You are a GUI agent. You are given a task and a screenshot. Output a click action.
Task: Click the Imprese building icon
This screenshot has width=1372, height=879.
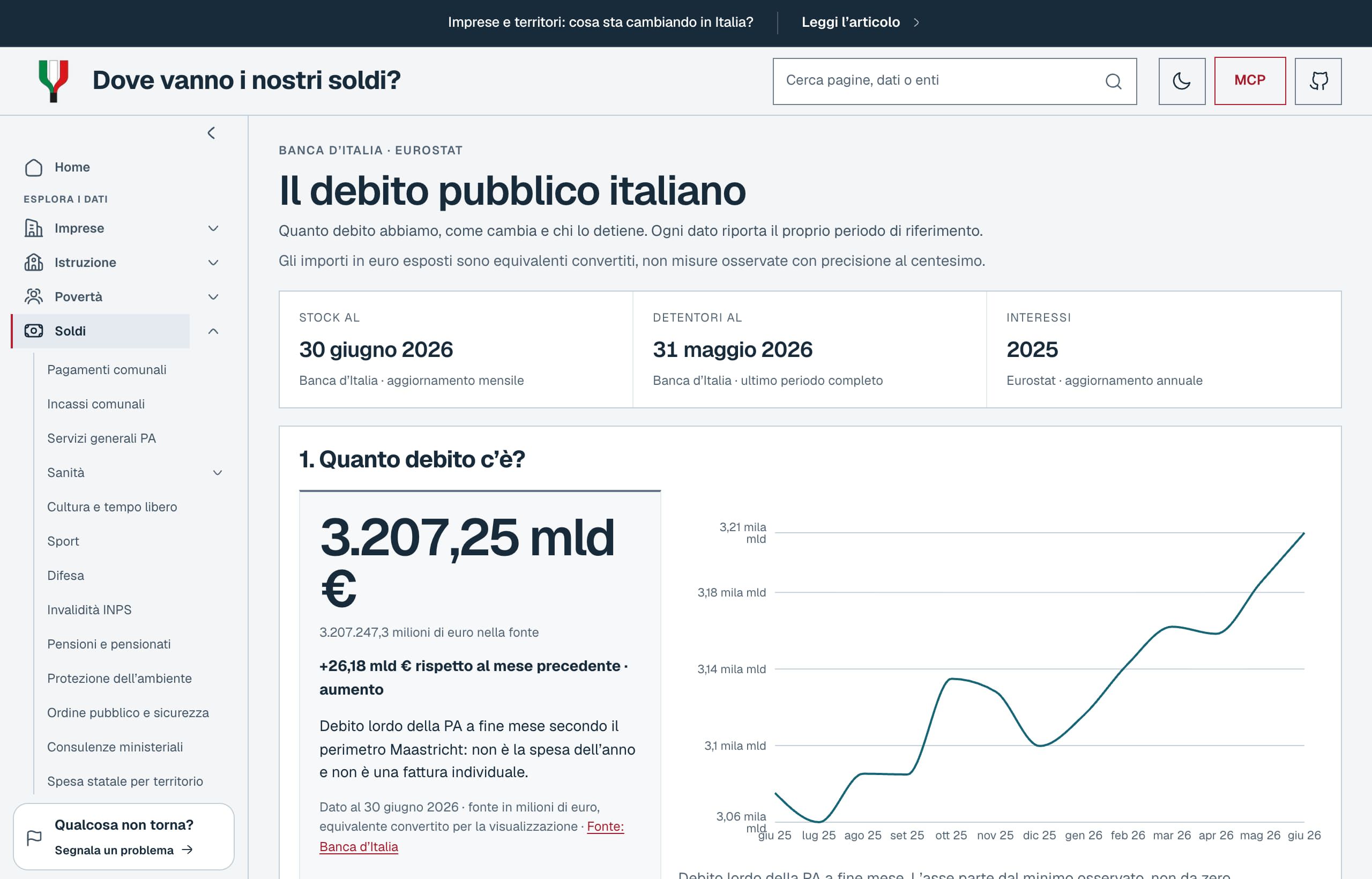(x=34, y=228)
